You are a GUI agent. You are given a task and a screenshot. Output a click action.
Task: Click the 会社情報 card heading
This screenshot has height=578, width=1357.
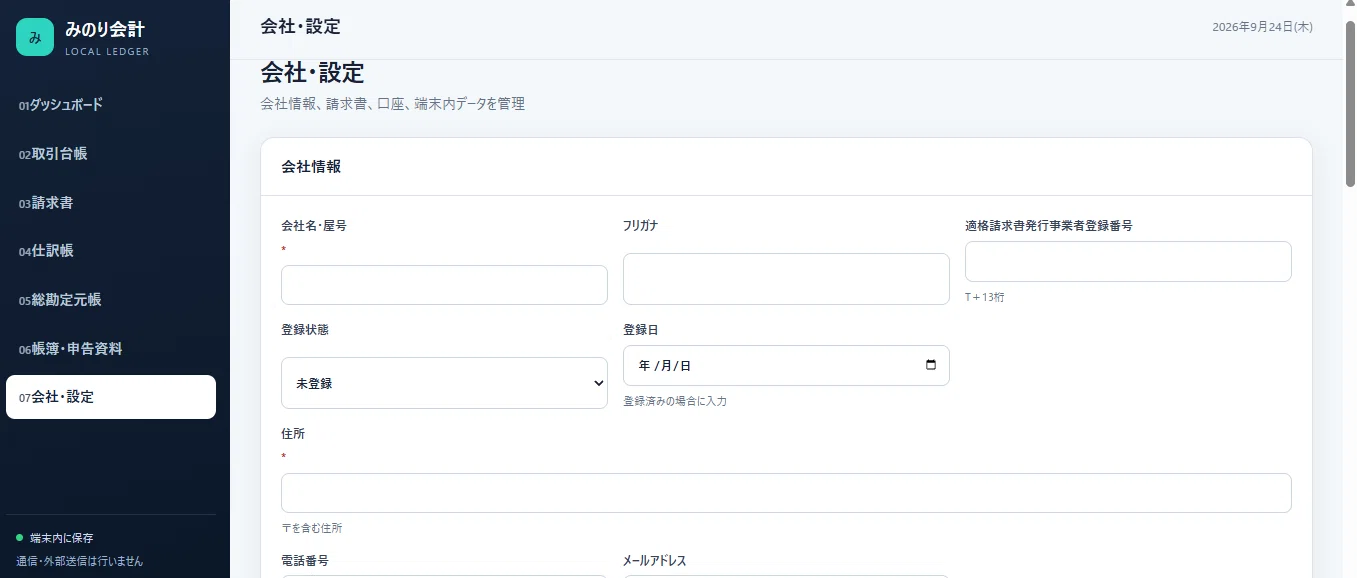(311, 167)
